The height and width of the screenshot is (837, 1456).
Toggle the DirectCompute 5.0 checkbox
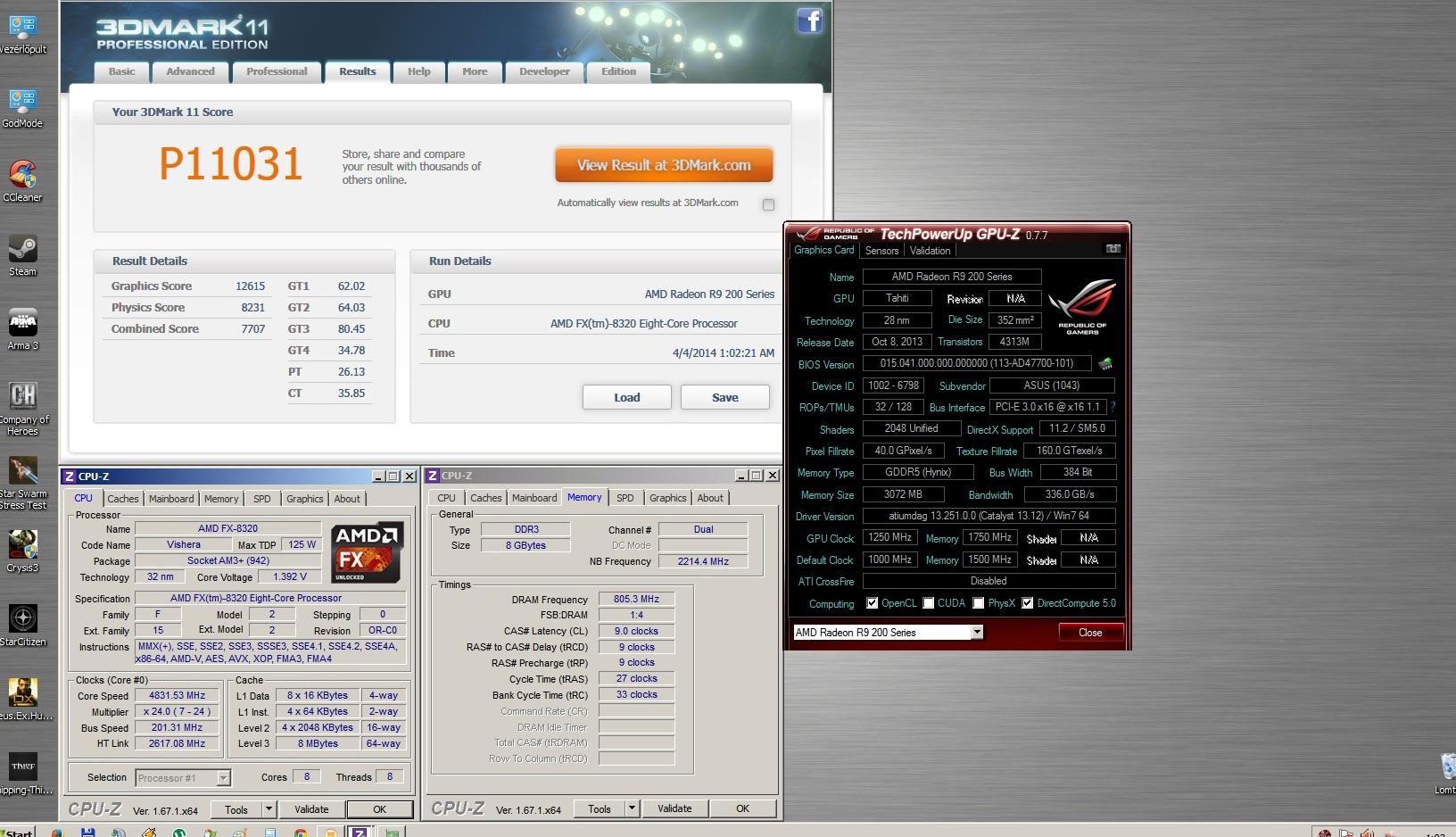[x=1027, y=603]
